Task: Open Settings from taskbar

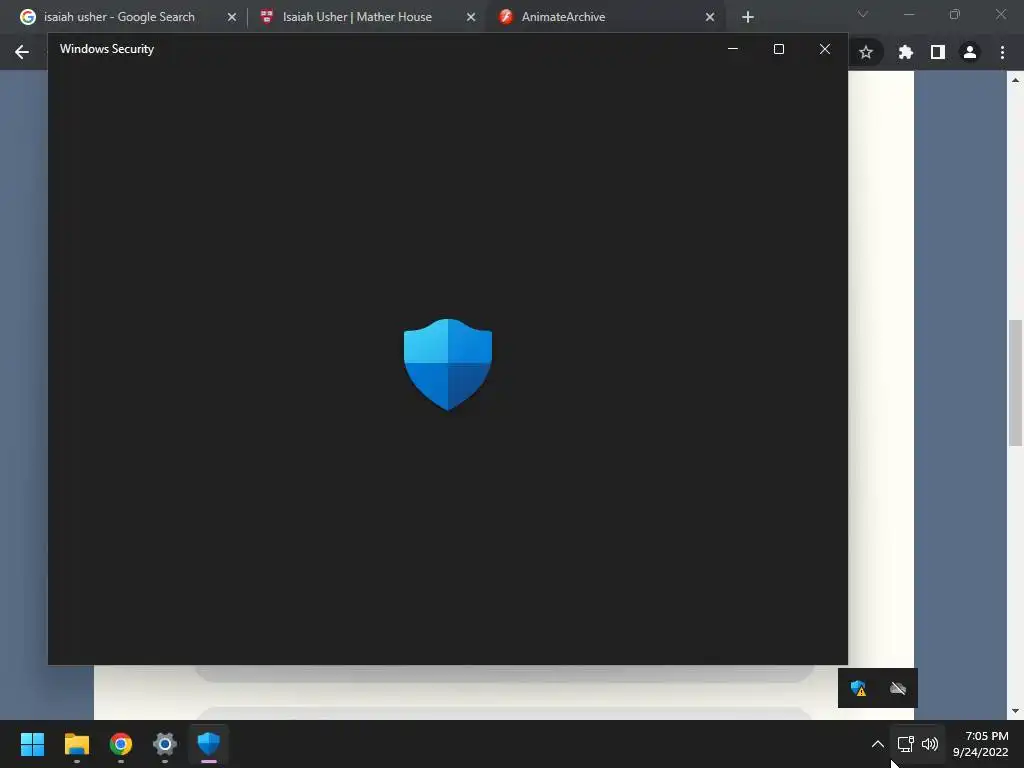Action: [x=165, y=744]
